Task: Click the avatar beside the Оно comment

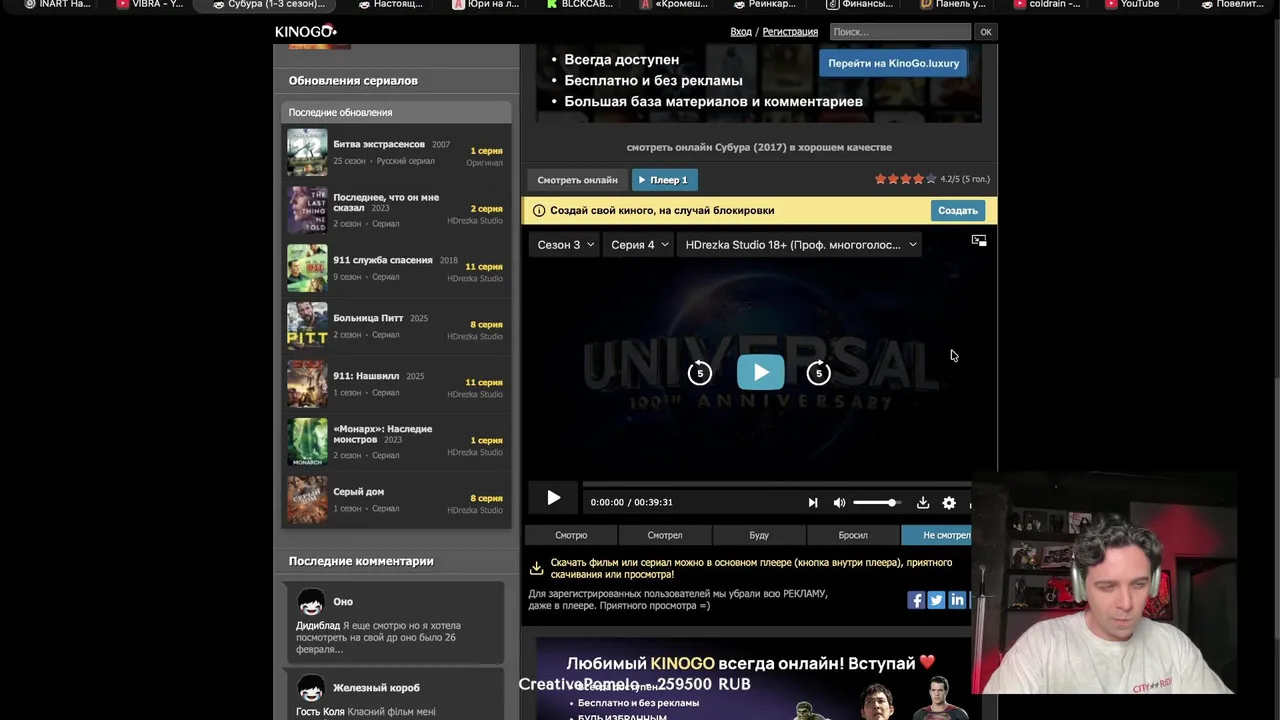Action: [x=311, y=602]
